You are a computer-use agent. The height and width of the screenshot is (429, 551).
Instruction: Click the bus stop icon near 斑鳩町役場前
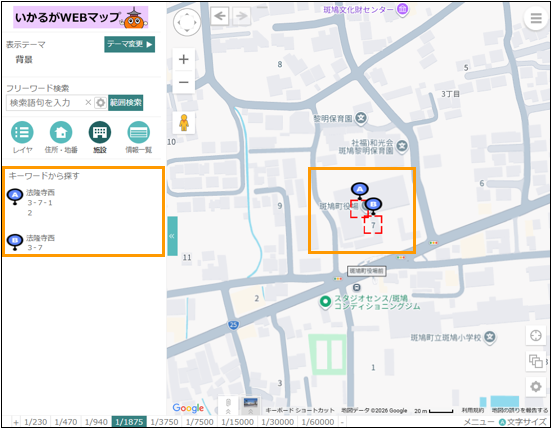pyautogui.click(x=357, y=288)
